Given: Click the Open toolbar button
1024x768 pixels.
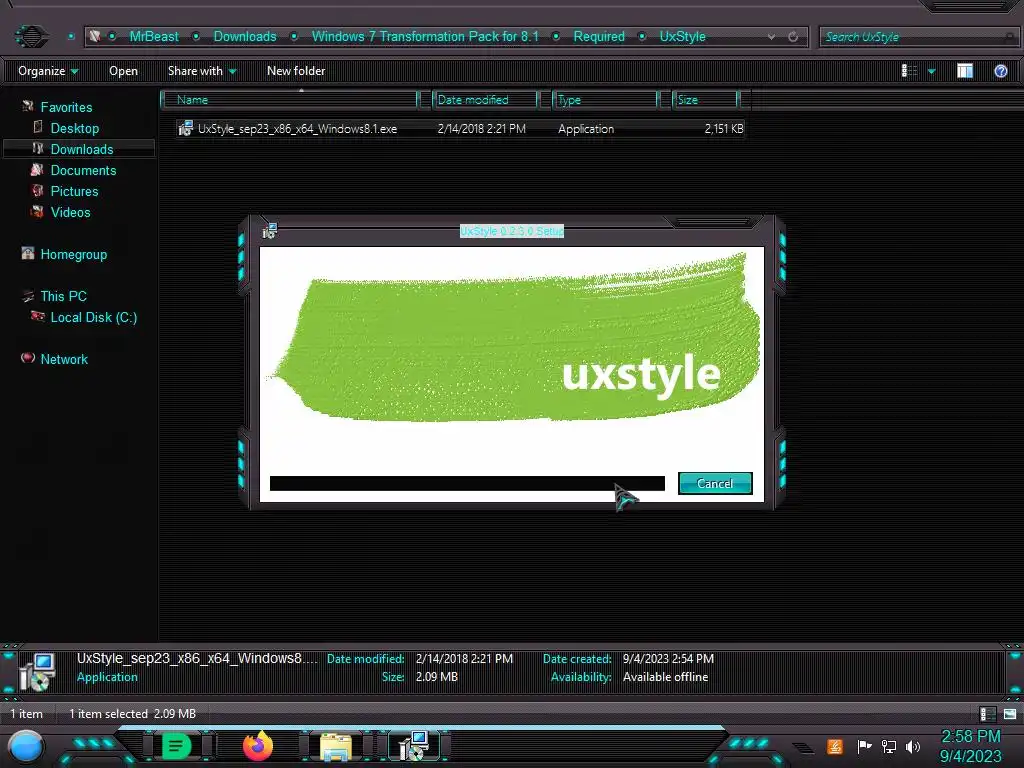Looking at the screenshot, I should (123, 71).
